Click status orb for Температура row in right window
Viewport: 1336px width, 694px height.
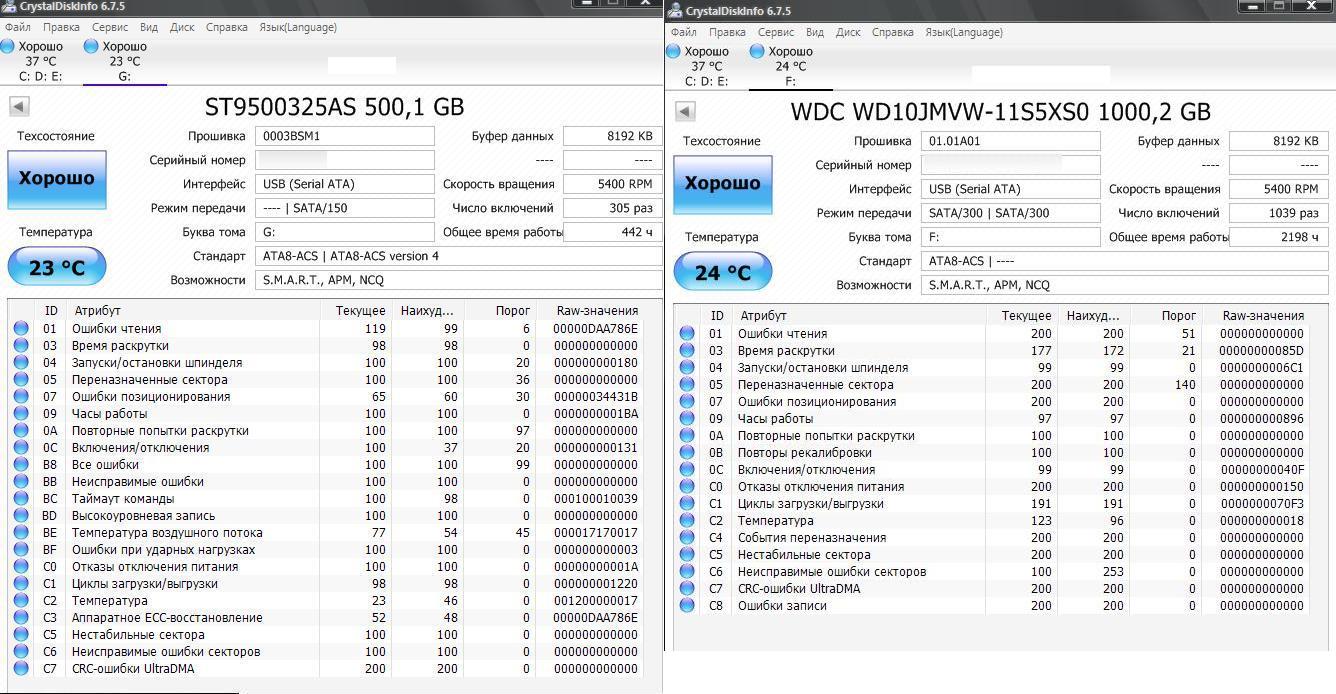pos(687,520)
